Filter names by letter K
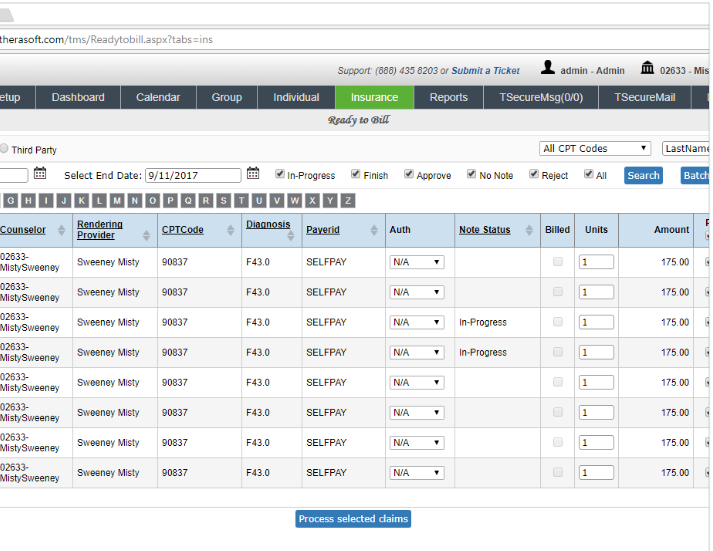Image resolution: width=713 pixels, height=551 pixels. [x=81, y=200]
